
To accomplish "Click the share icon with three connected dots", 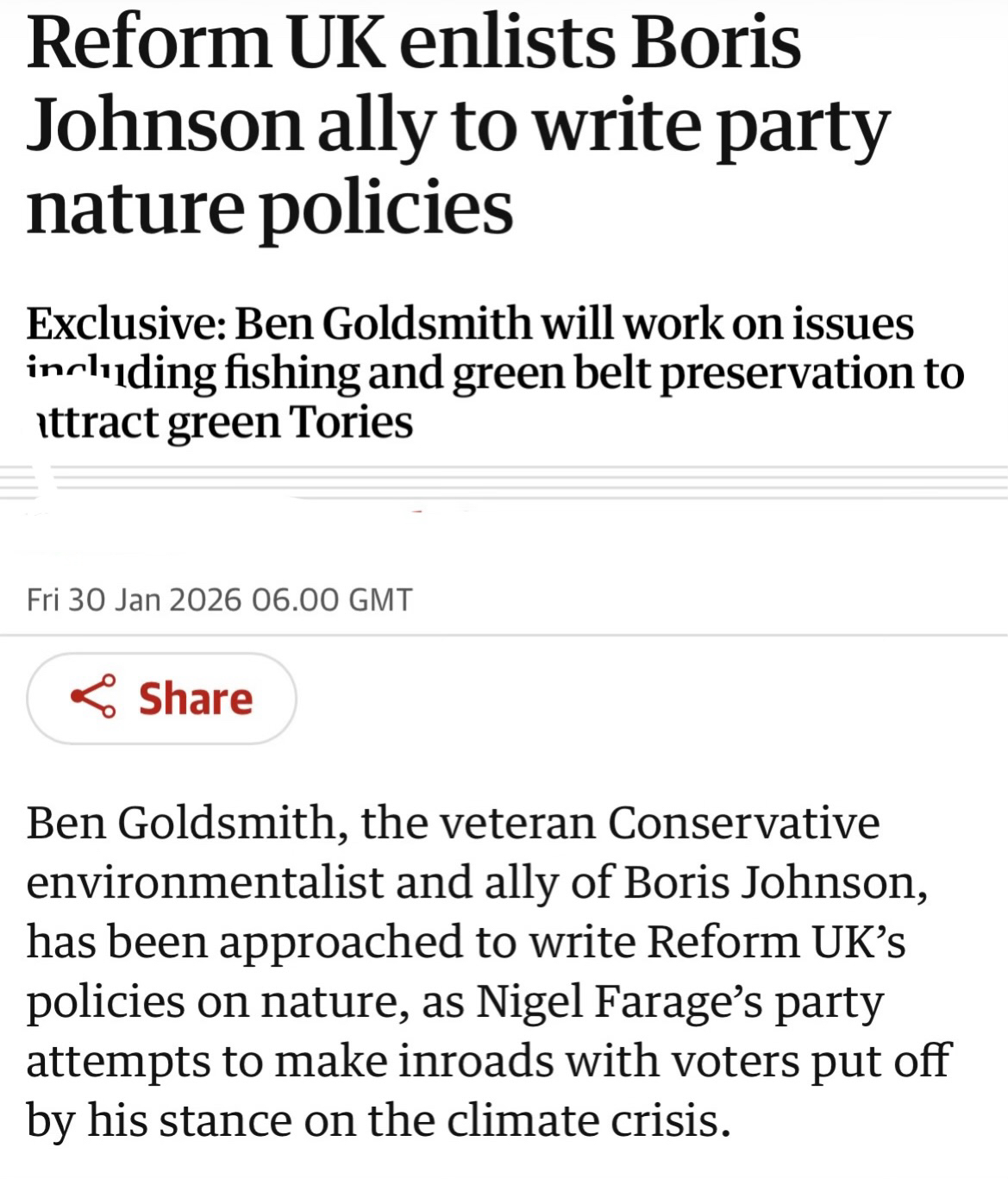I will pos(93,697).
